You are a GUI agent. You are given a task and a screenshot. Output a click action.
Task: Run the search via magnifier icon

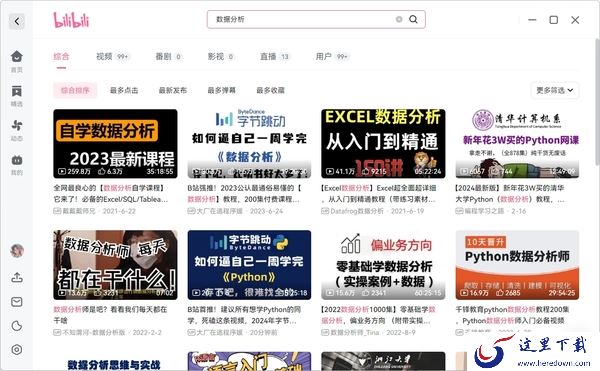pos(413,19)
